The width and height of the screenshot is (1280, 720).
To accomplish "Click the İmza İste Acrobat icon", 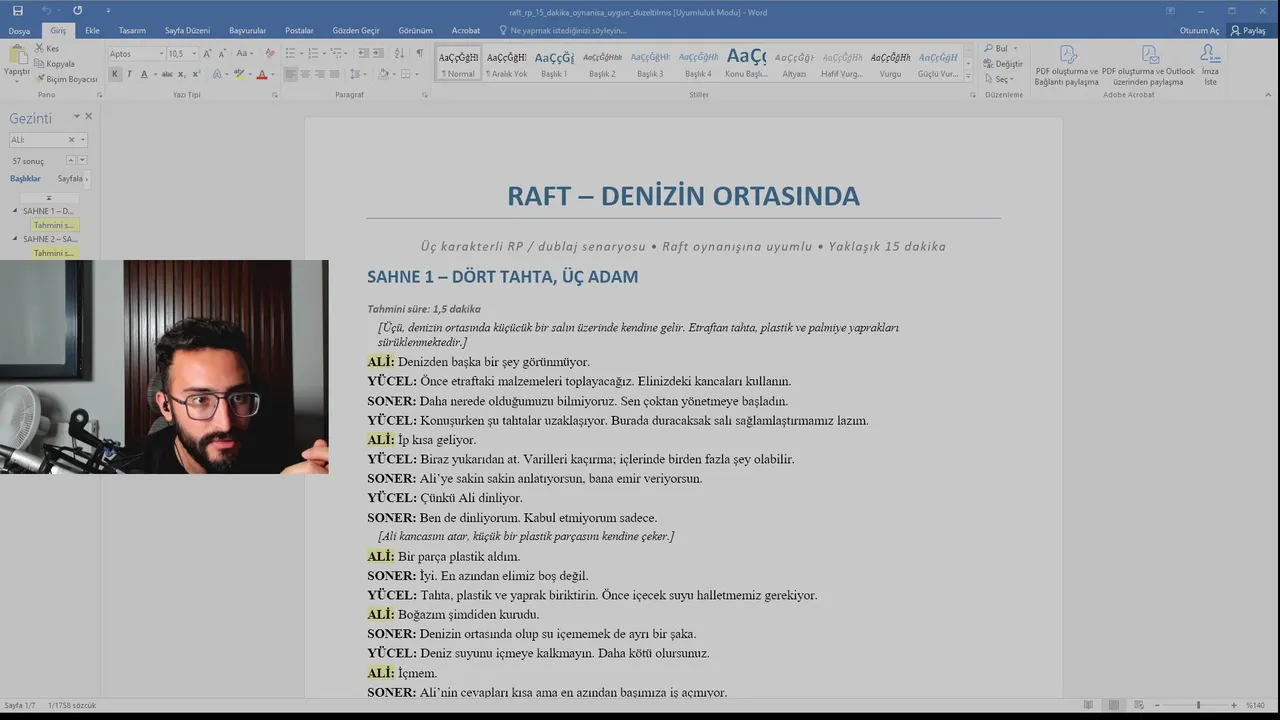I will [x=1210, y=64].
